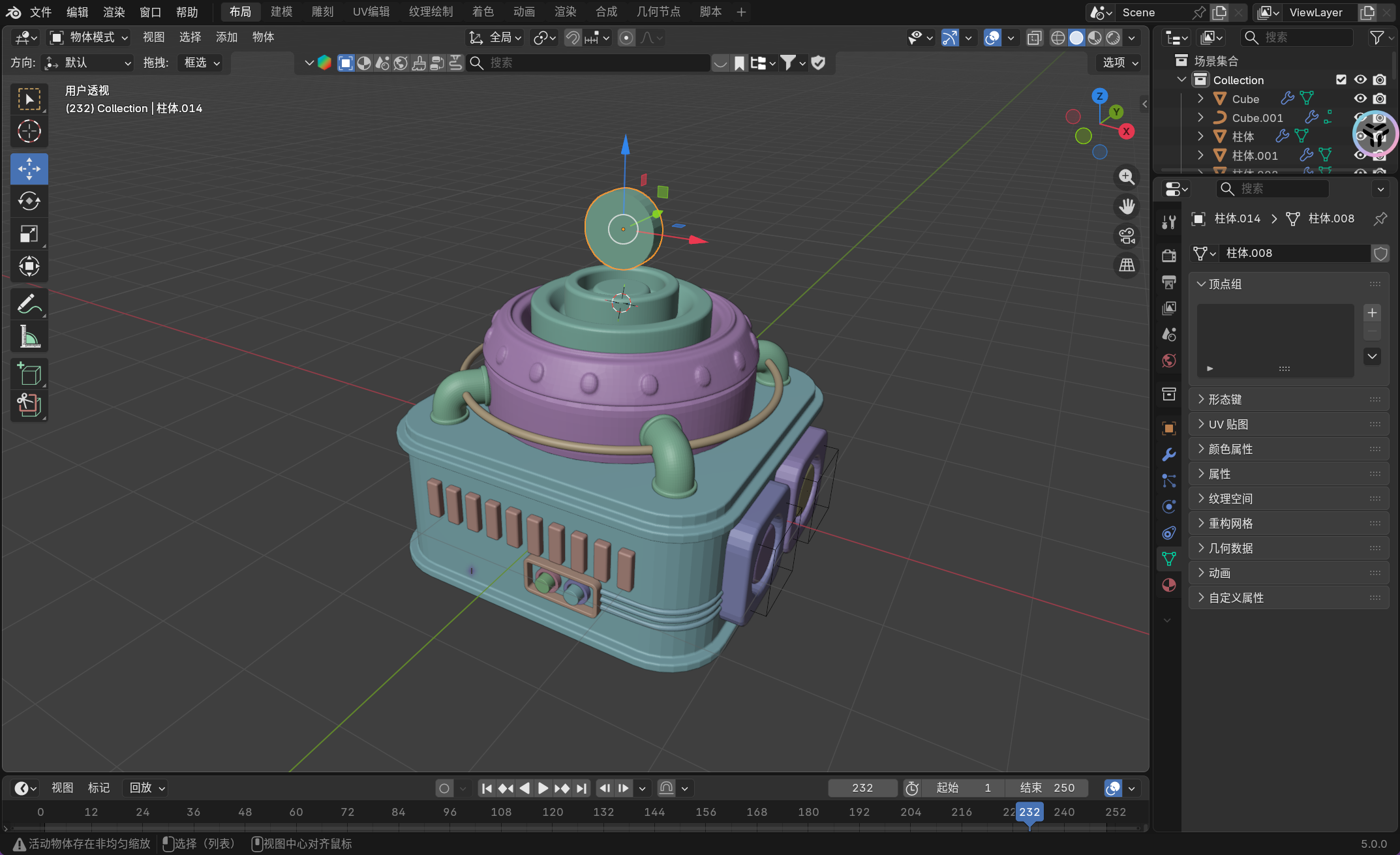The height and width of the screenshot is (855, 1400).
Task: Switch to the 建模 workspace tab
Action: point(281,12)
